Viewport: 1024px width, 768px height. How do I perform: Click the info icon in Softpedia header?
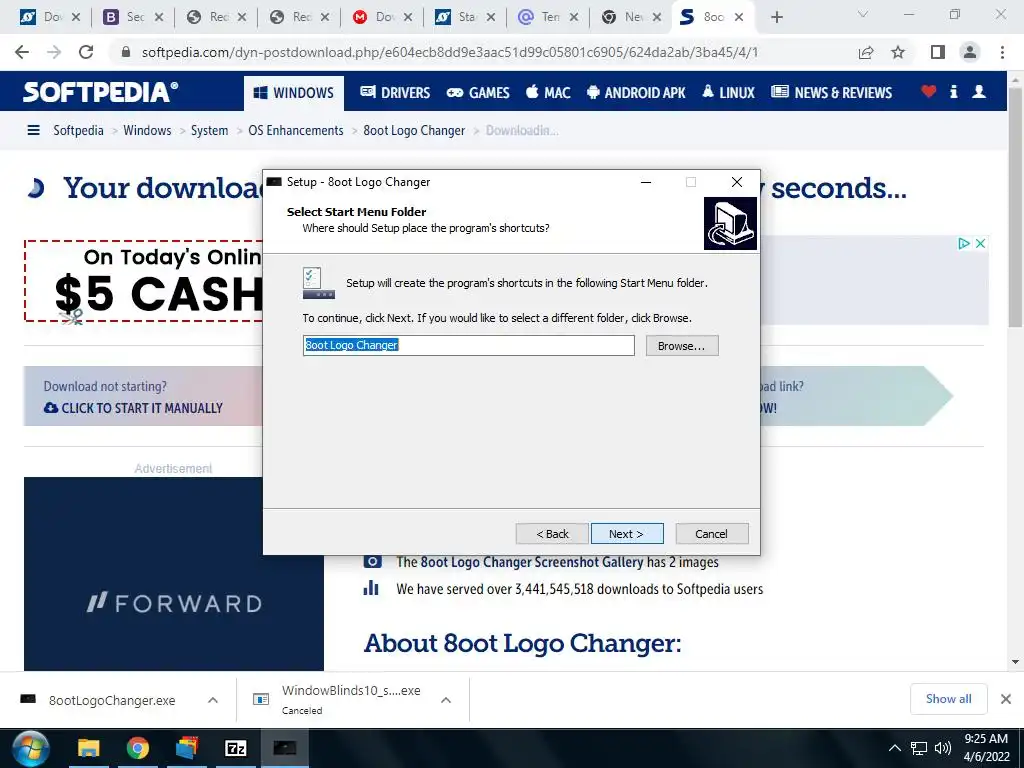pos(953,91)
